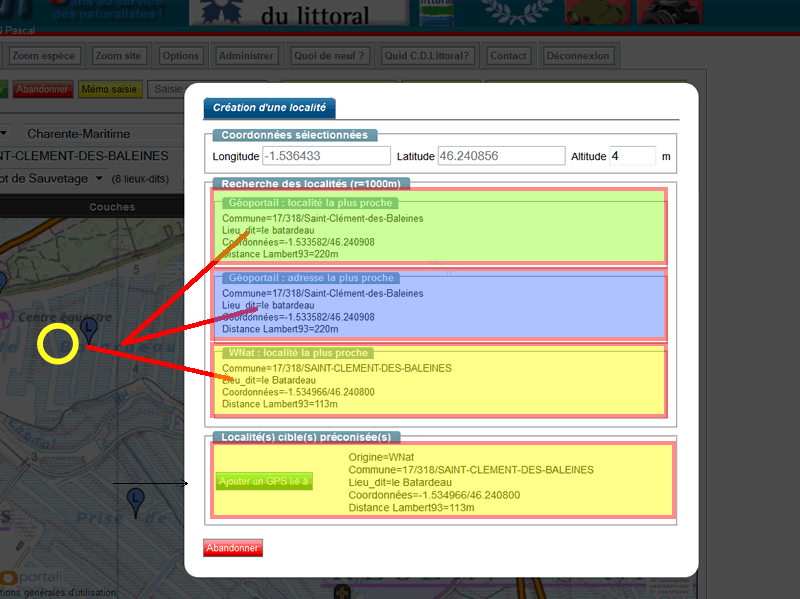This screenshot has width=800, height=599.
Task: Click the Latitude input field
Action: tap(502, 156)
